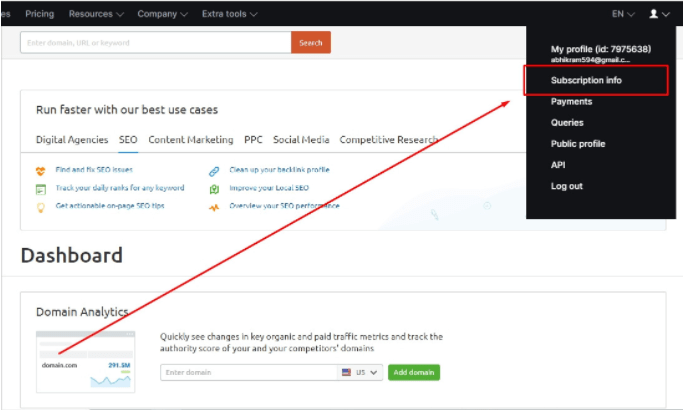This screenshot has width=685, height=410.
Task: Open the Pricing page
Action: [x=39, y=14]
